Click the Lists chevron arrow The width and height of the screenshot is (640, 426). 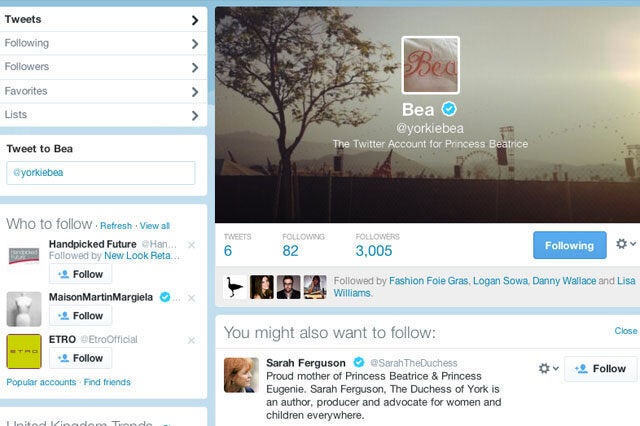click(195, 115)
